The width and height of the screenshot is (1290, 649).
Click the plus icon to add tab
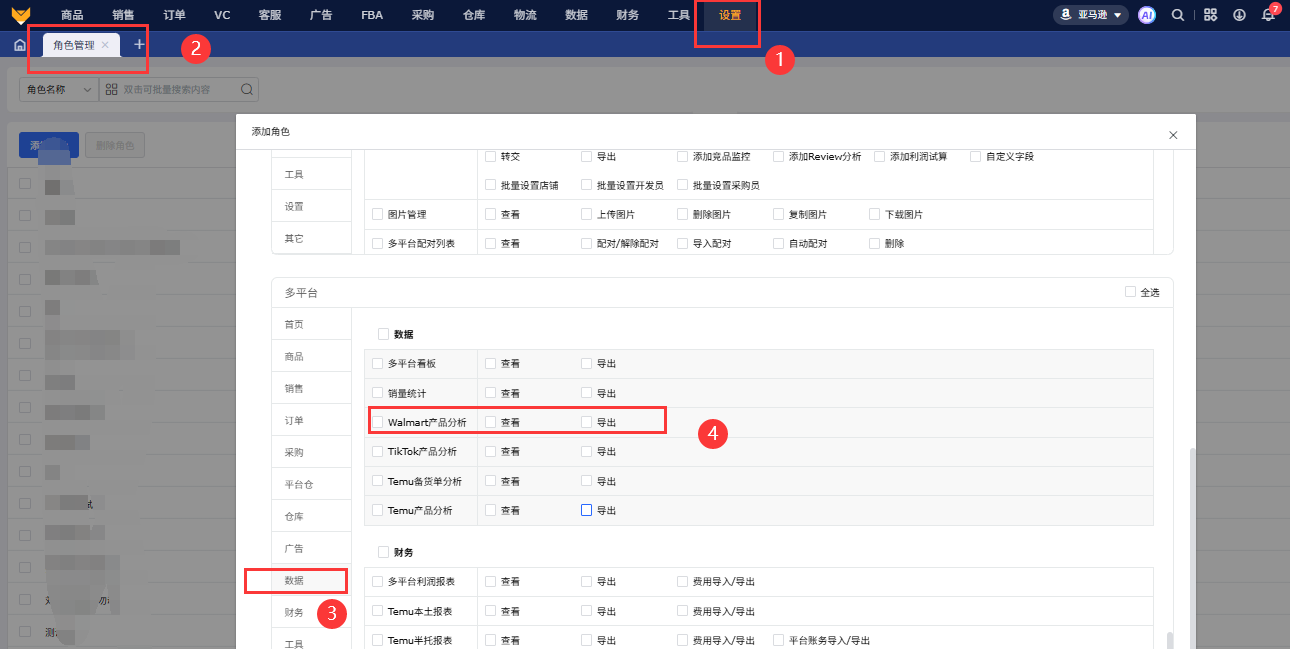[x=139, y=45]
